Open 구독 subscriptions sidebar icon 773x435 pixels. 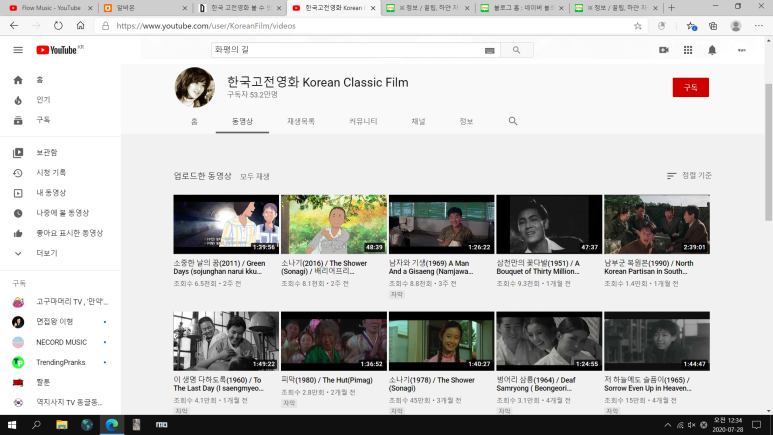click(18, 120)
